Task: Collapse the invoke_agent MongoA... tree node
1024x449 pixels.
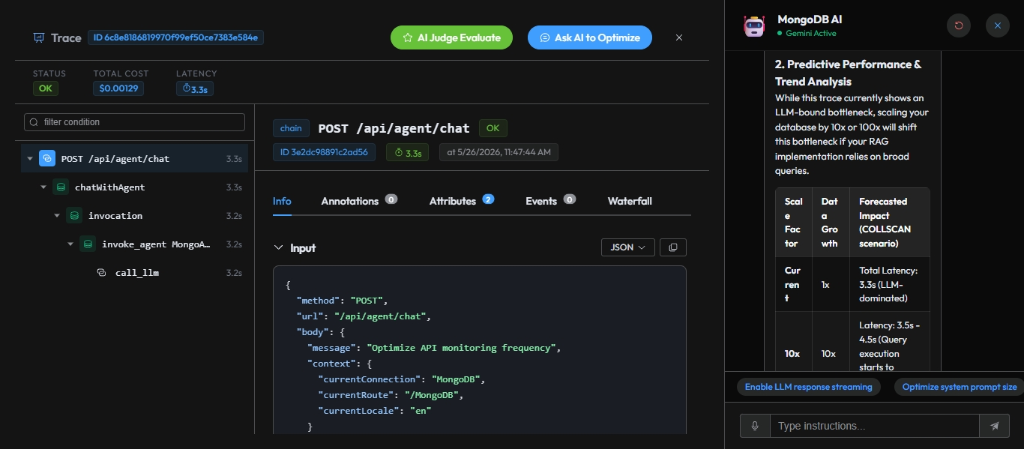Action: pos(71,245)
